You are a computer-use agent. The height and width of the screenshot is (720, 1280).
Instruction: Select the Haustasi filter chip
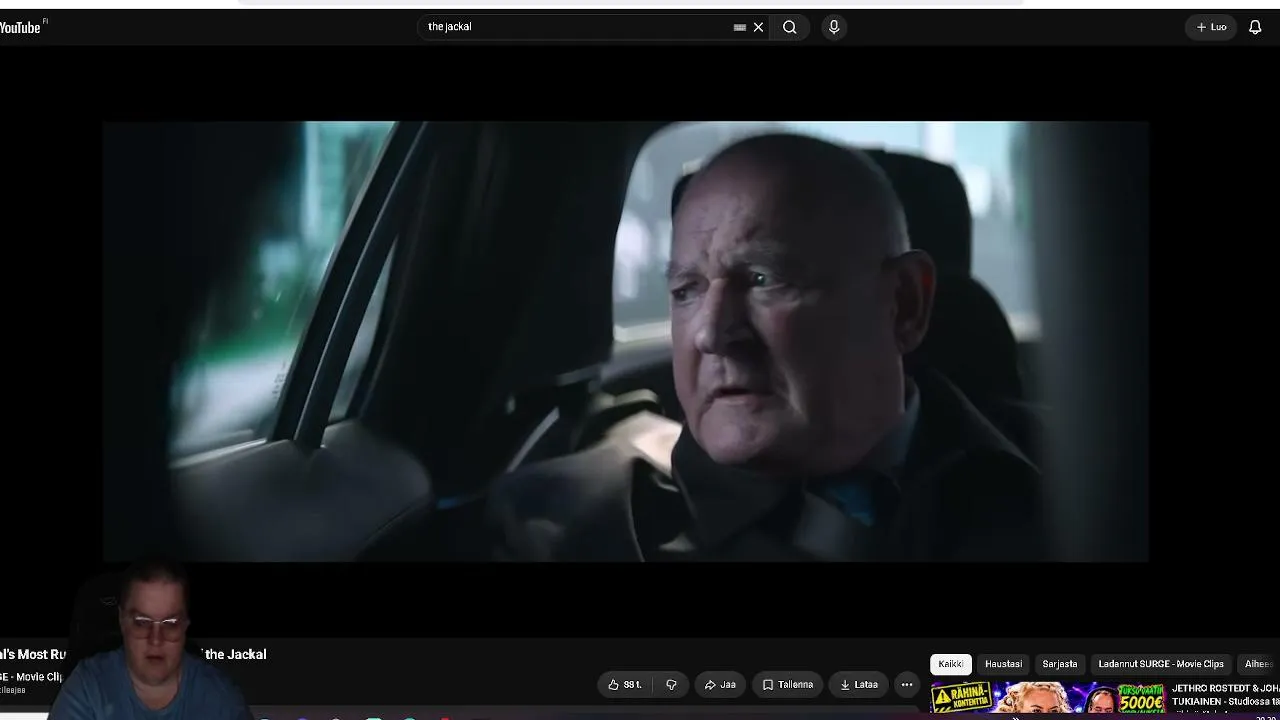tap(1003, 664)
